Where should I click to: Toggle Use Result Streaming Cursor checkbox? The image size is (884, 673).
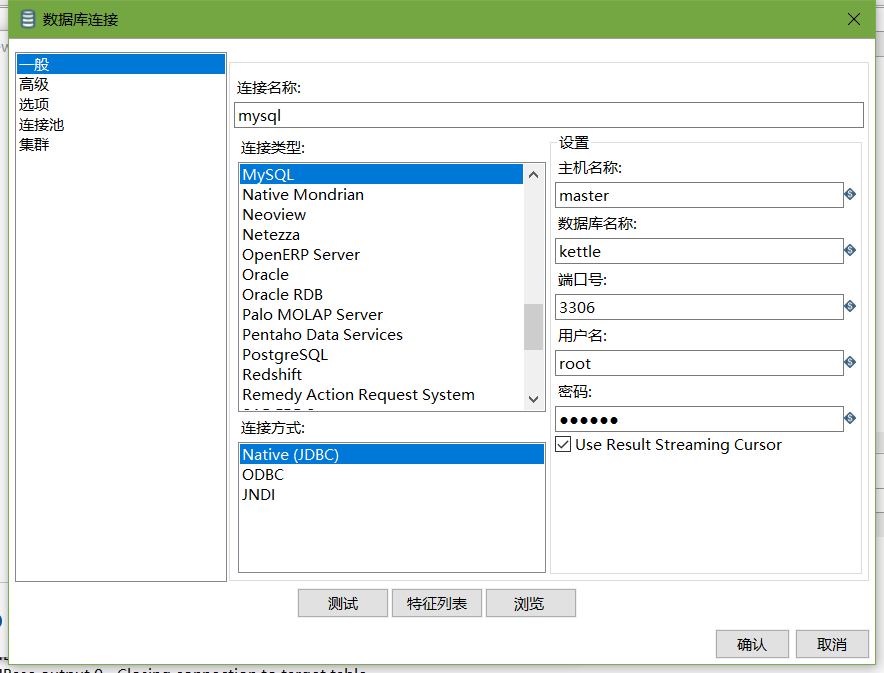(x=563, y=444)
